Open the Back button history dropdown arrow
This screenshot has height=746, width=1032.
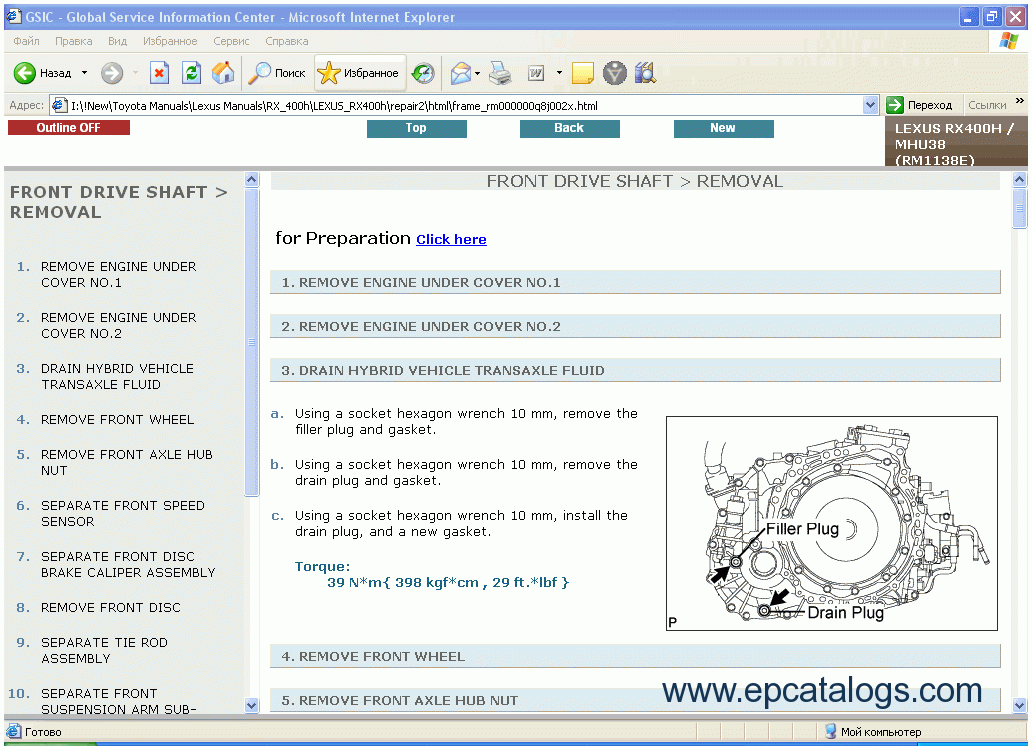[x=84, y=73]
